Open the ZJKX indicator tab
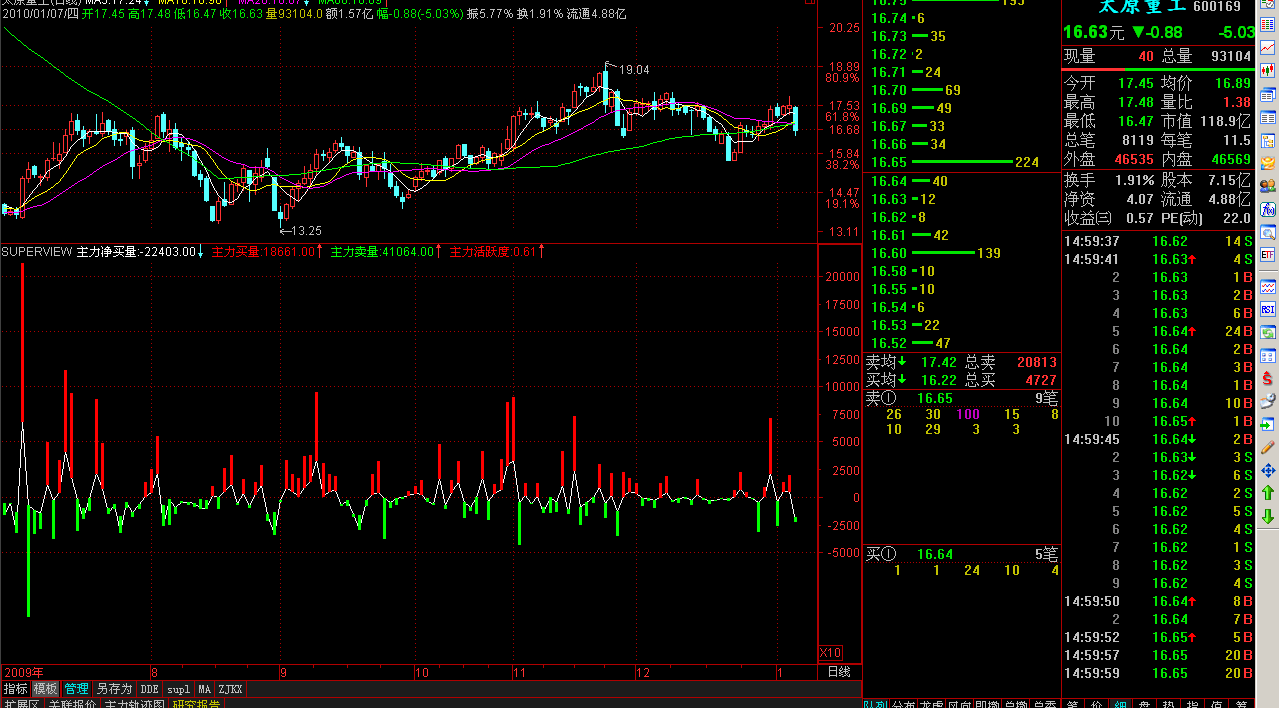The height and width of the screenshot is (708, 1279). tap(230, 689)
